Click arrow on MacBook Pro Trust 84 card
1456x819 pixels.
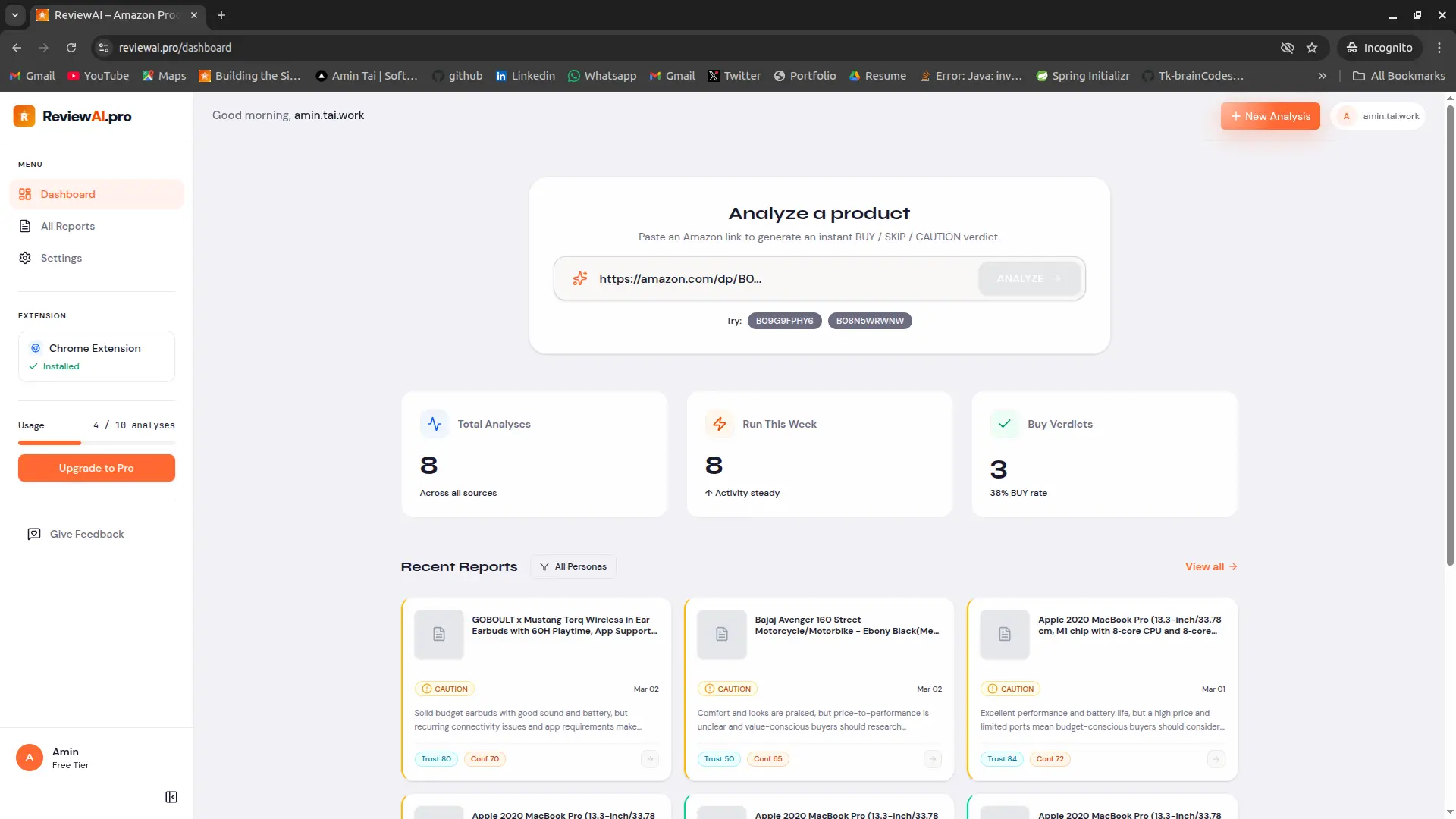1216,759
